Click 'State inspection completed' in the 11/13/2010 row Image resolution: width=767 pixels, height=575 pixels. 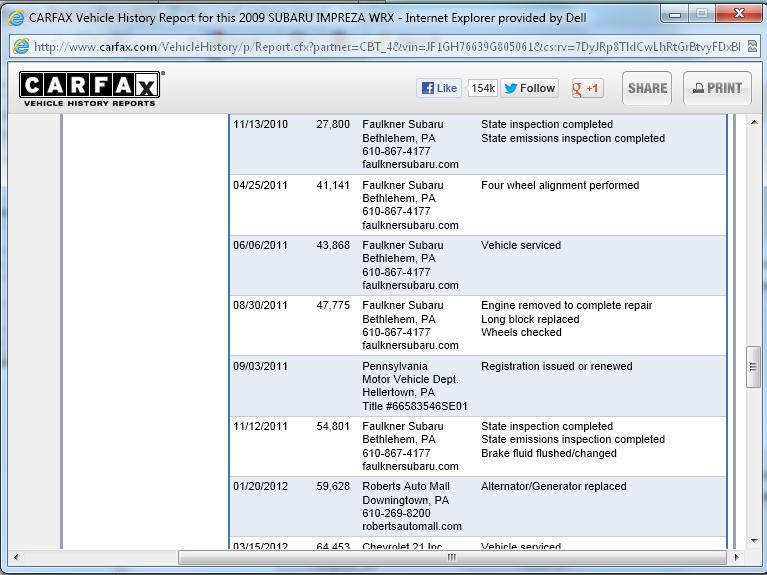click(547, 124)
